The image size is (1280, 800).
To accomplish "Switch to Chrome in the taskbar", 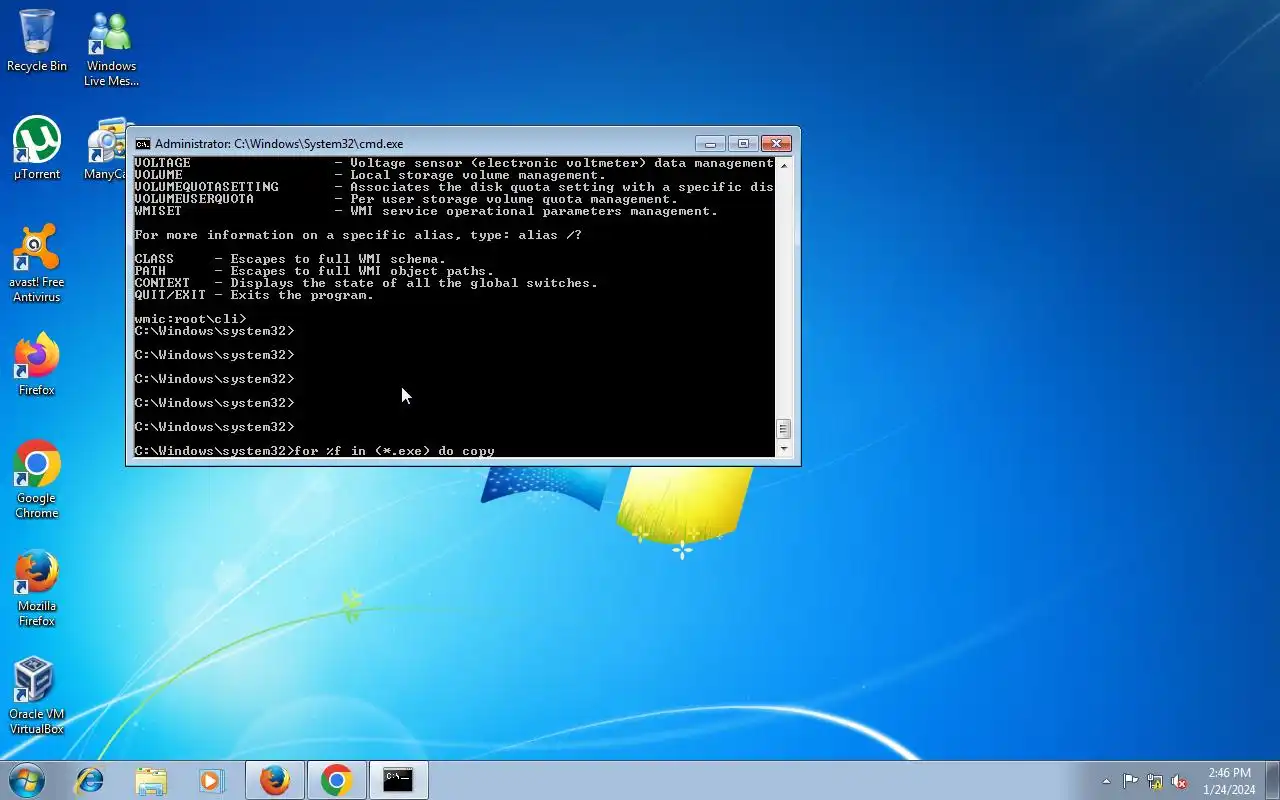I will coord(336,780).
